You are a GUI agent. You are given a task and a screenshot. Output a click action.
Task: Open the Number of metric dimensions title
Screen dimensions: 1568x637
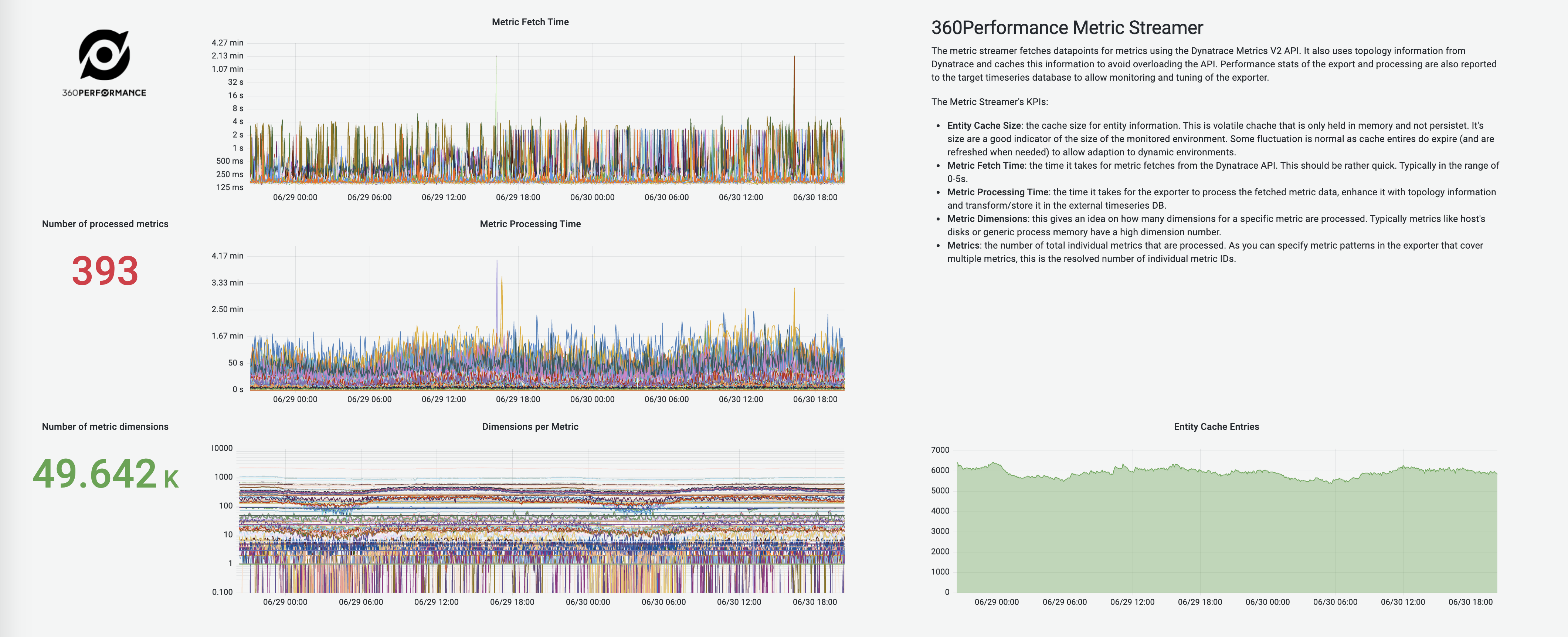point(105,427)
